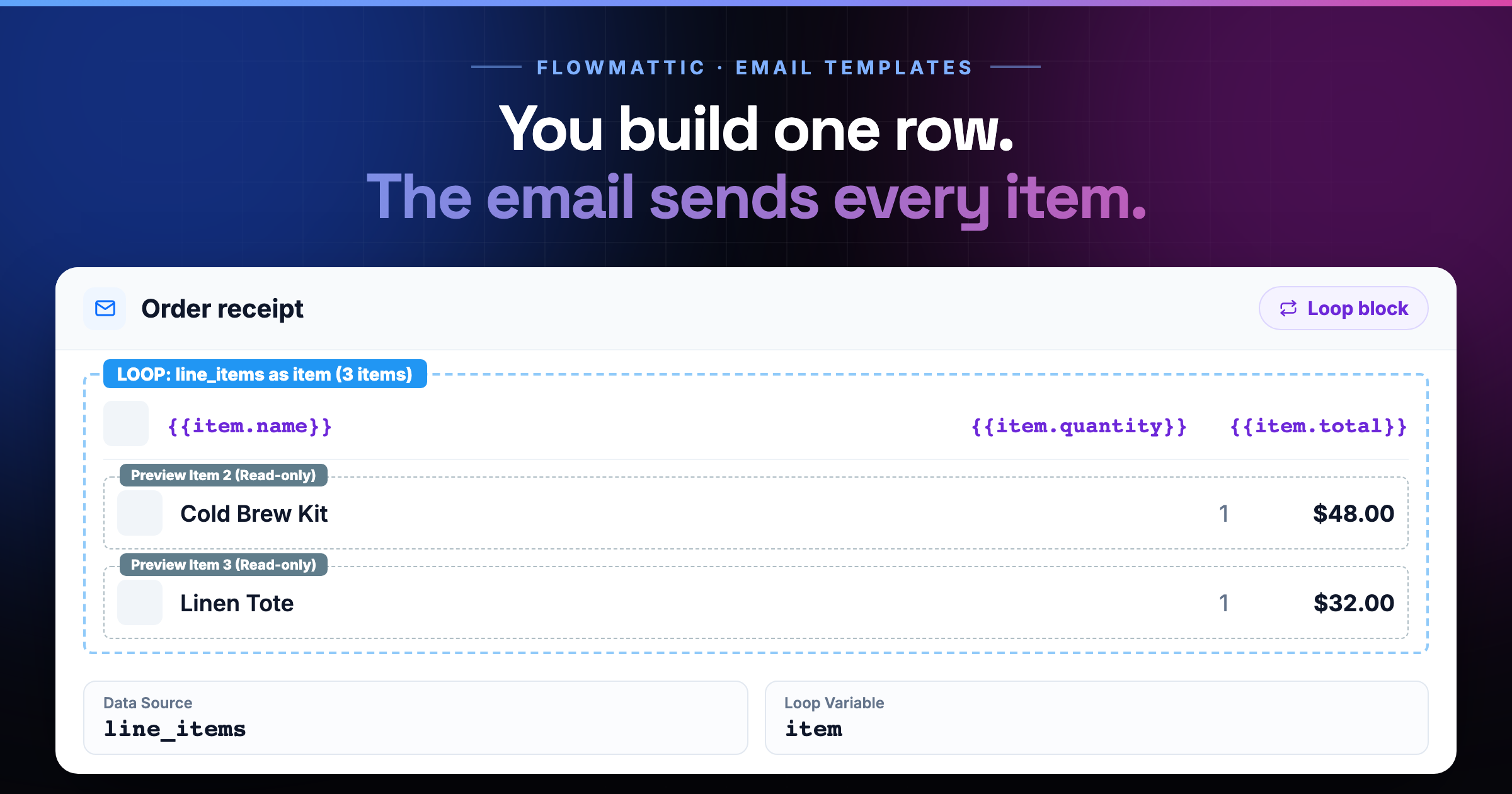Click the $32.00 total value
Screen dimensions: 1512x794
coord(1353,603)
